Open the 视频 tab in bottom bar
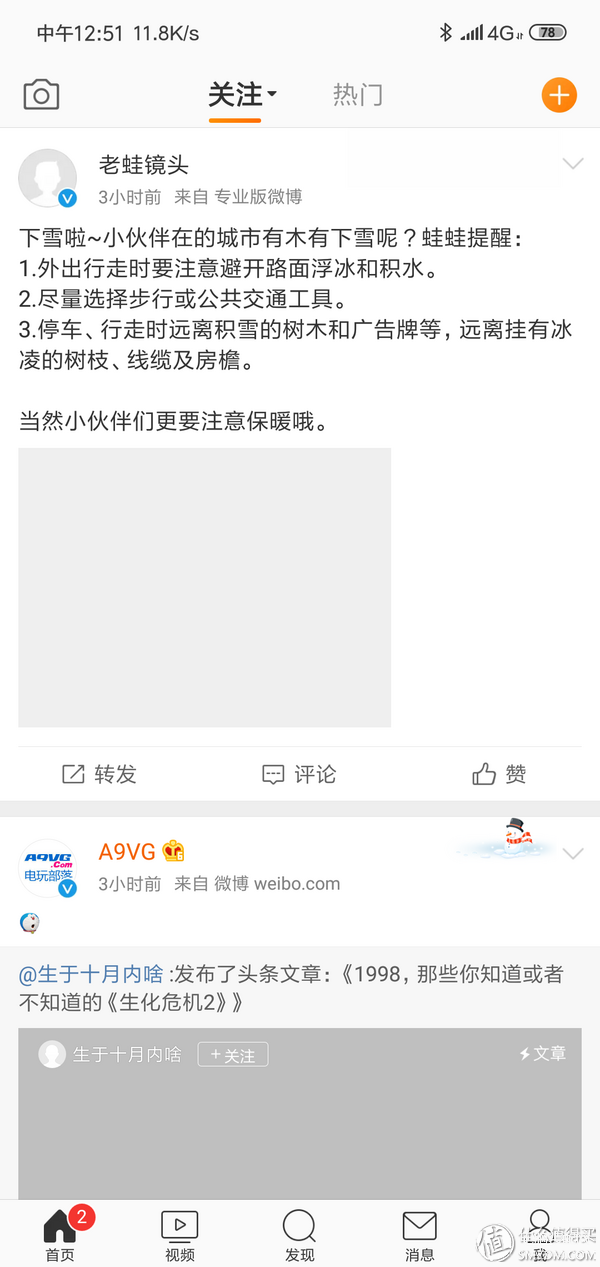The image size is (600, 1267). coord(180,1234)
